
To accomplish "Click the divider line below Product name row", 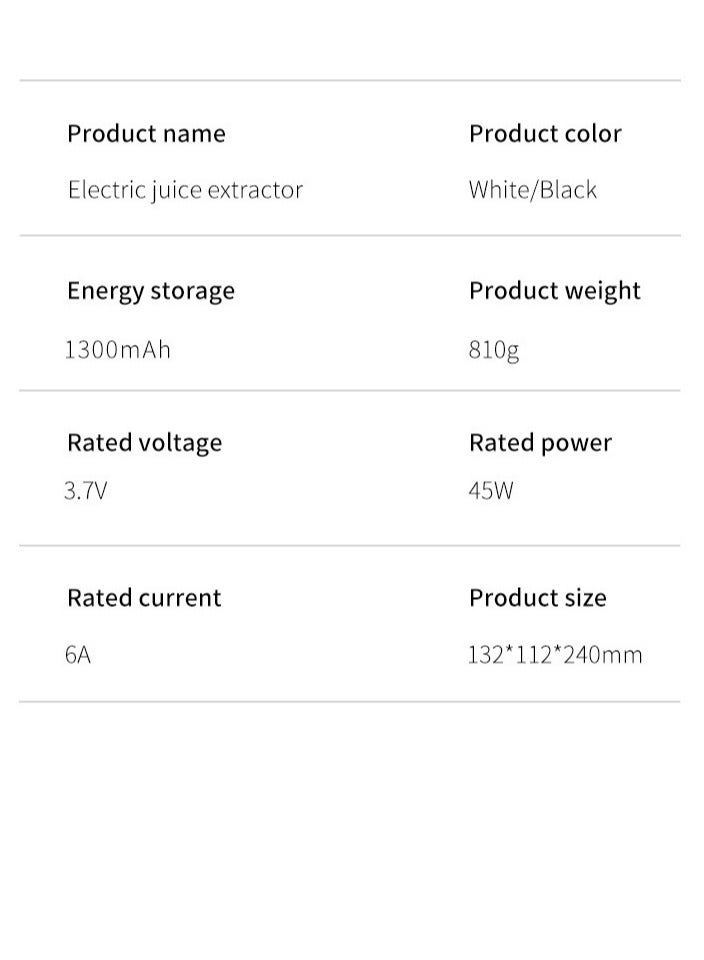I will coord(350,235).
